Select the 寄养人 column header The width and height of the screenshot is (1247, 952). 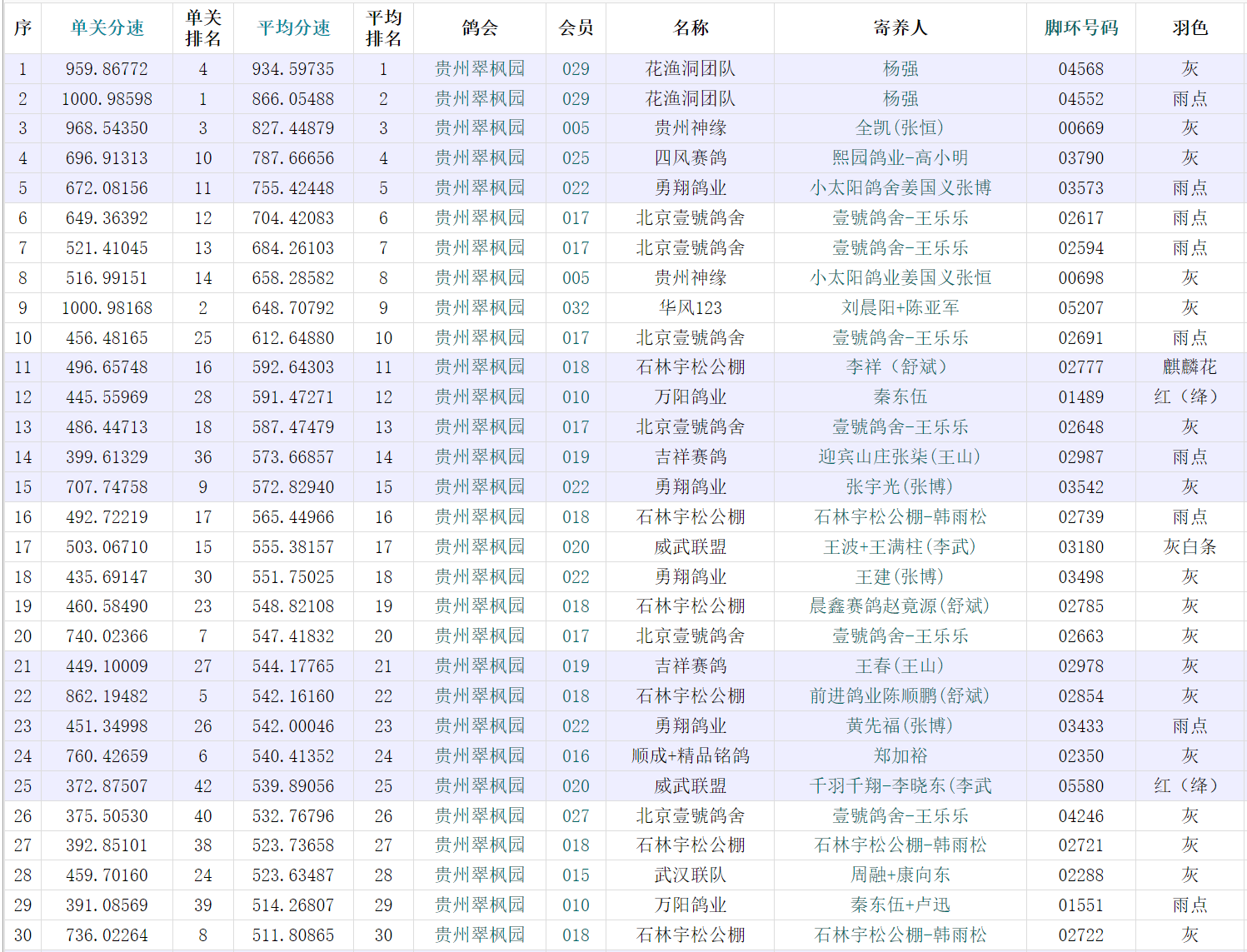[x=900, y=28]
